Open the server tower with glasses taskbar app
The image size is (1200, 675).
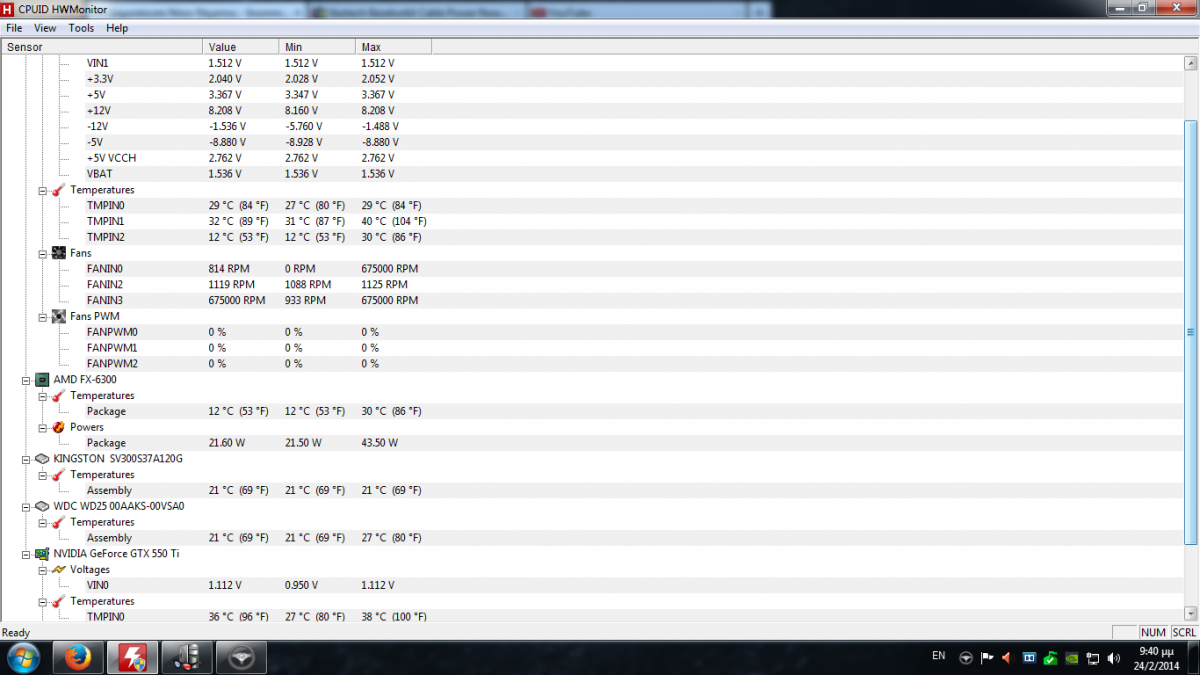tap(186, 657)
